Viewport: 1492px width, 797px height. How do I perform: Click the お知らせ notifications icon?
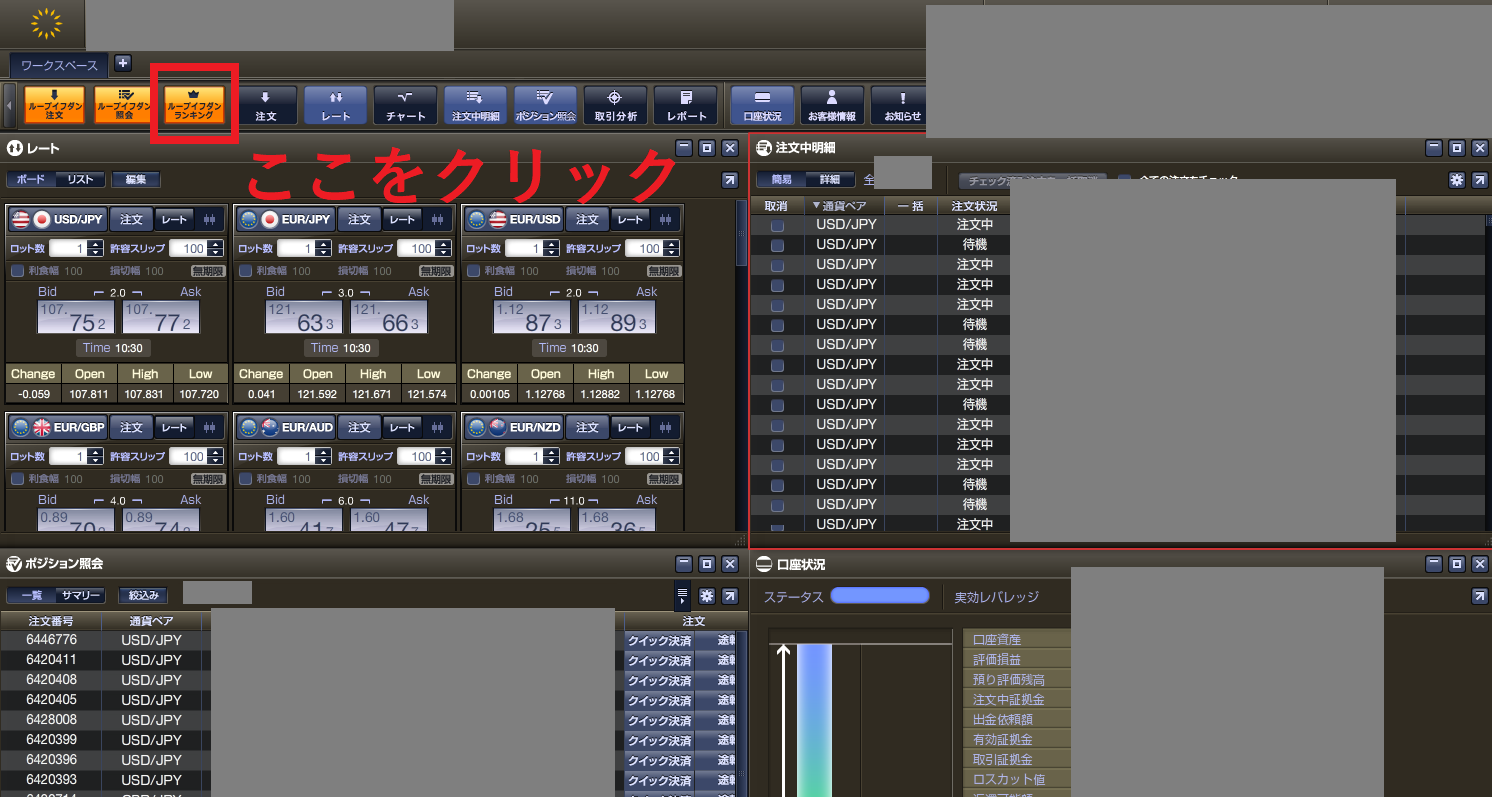pos(902,104)
